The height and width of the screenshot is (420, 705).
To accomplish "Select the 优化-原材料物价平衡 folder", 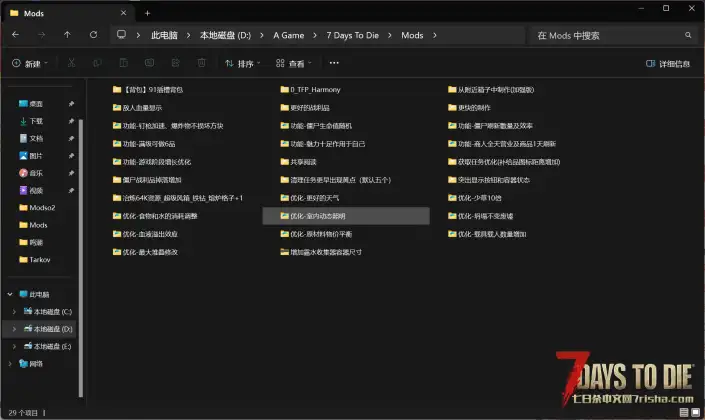I will (316, 234).
